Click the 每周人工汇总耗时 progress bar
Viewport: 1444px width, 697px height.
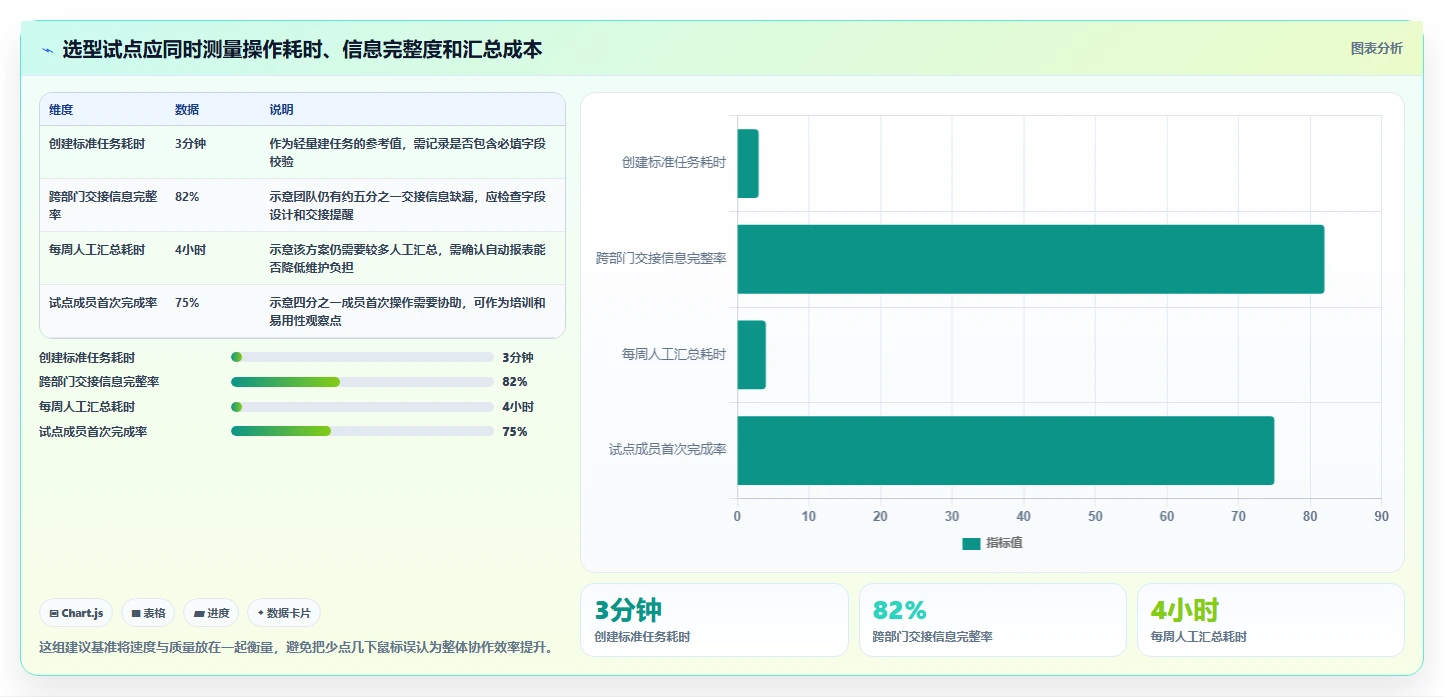tap(362, 407)
